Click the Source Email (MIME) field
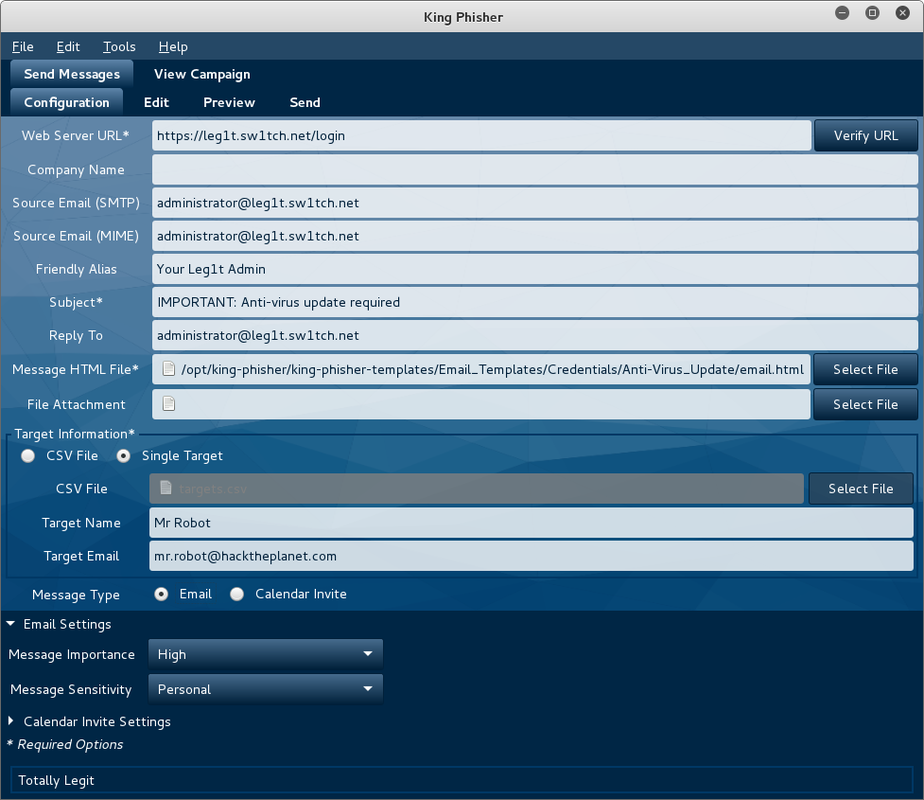924x800 pixels. click(534, 236)
